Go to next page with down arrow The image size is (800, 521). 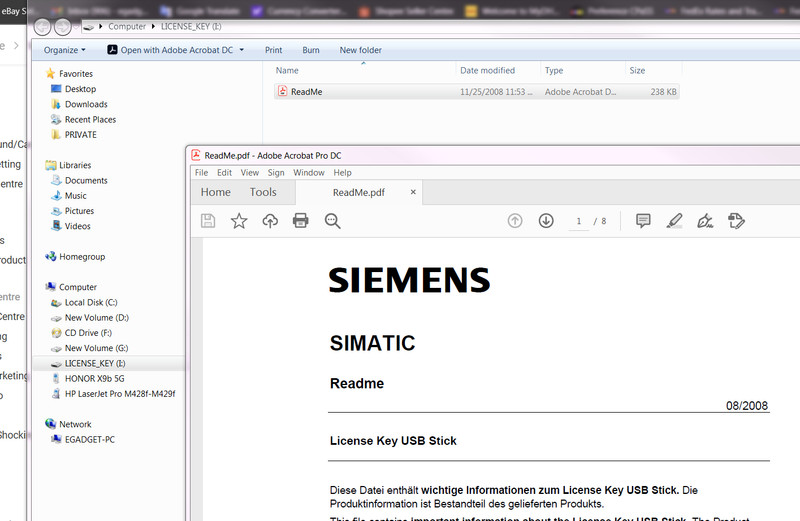point(546,220)
